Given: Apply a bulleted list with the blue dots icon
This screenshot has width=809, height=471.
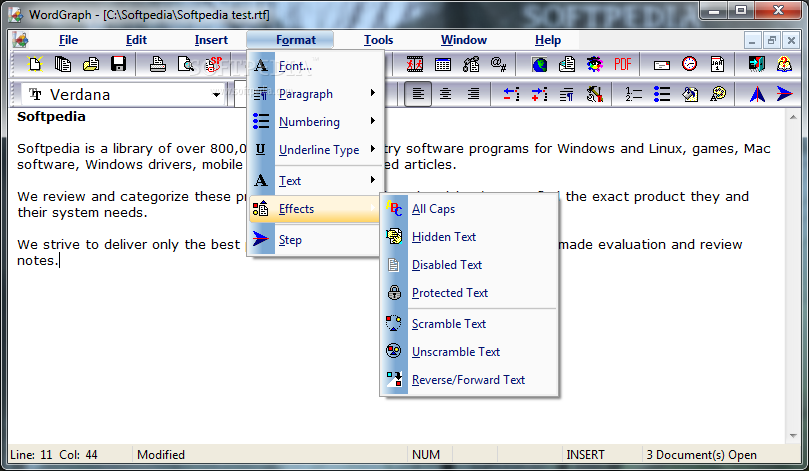Looking at the screenshot, I should (x=661, y=94).
